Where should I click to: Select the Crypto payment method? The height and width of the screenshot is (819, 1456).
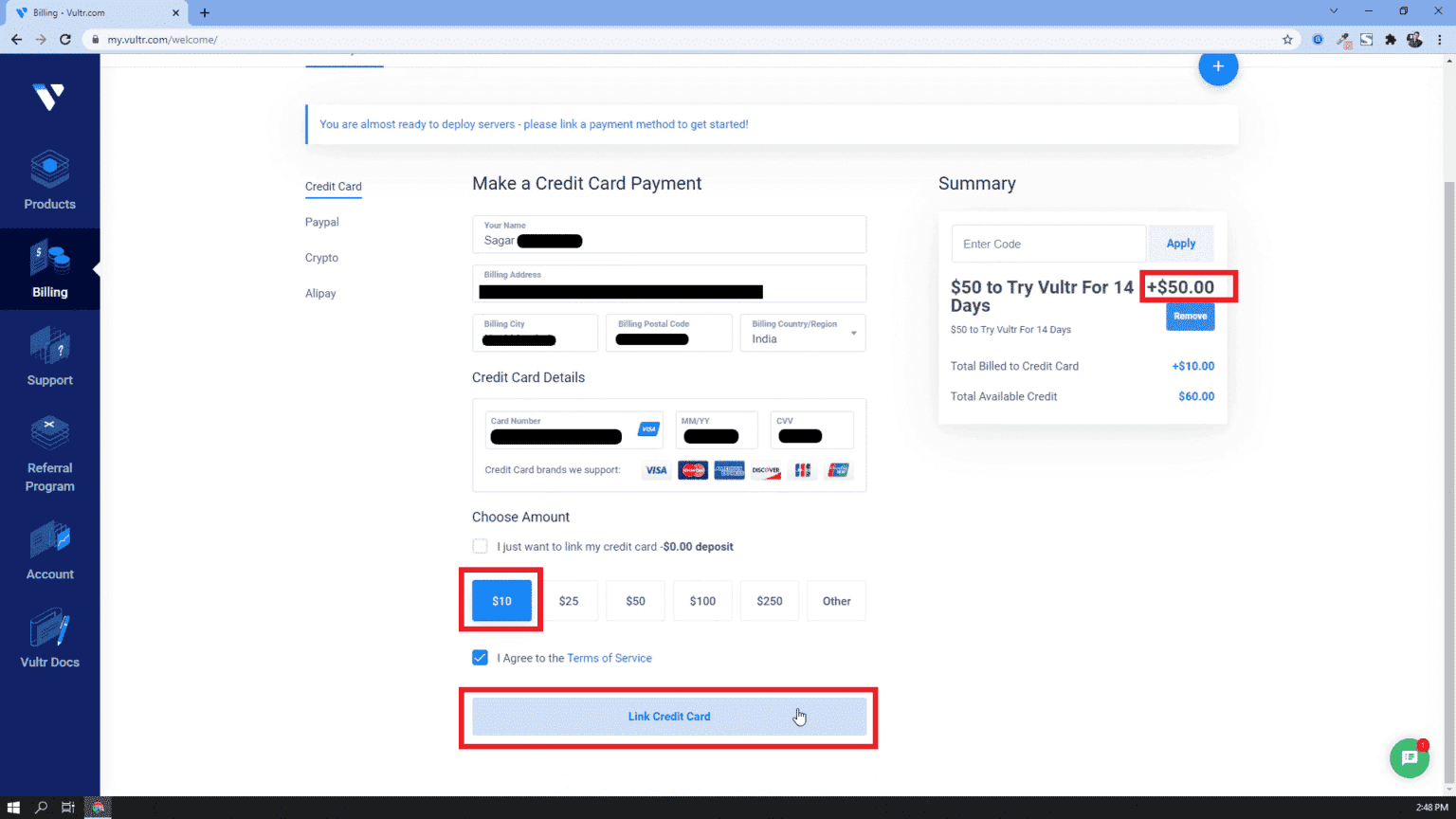pyautogui.click(x=321, y=258)
